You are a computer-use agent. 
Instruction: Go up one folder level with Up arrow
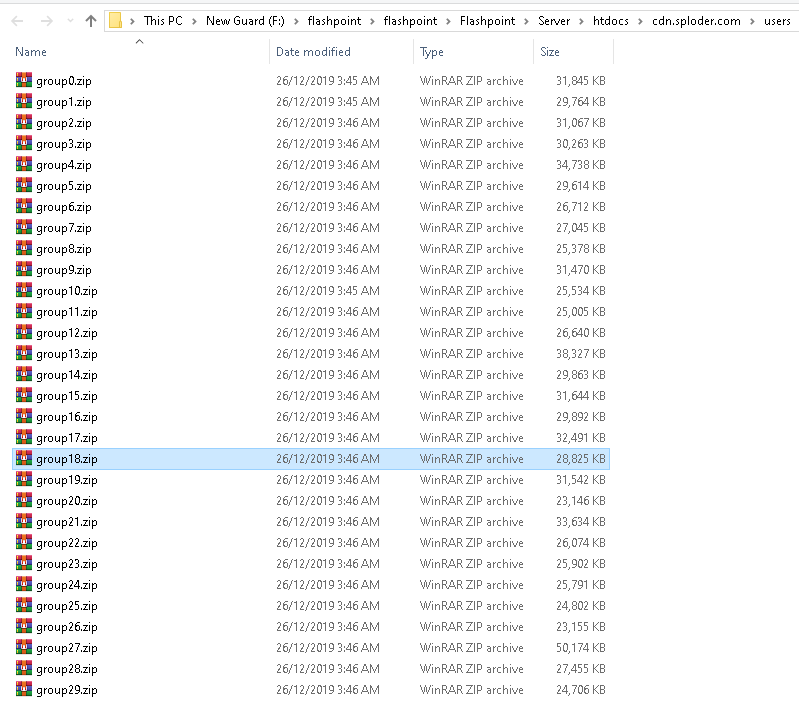[91, 20]
